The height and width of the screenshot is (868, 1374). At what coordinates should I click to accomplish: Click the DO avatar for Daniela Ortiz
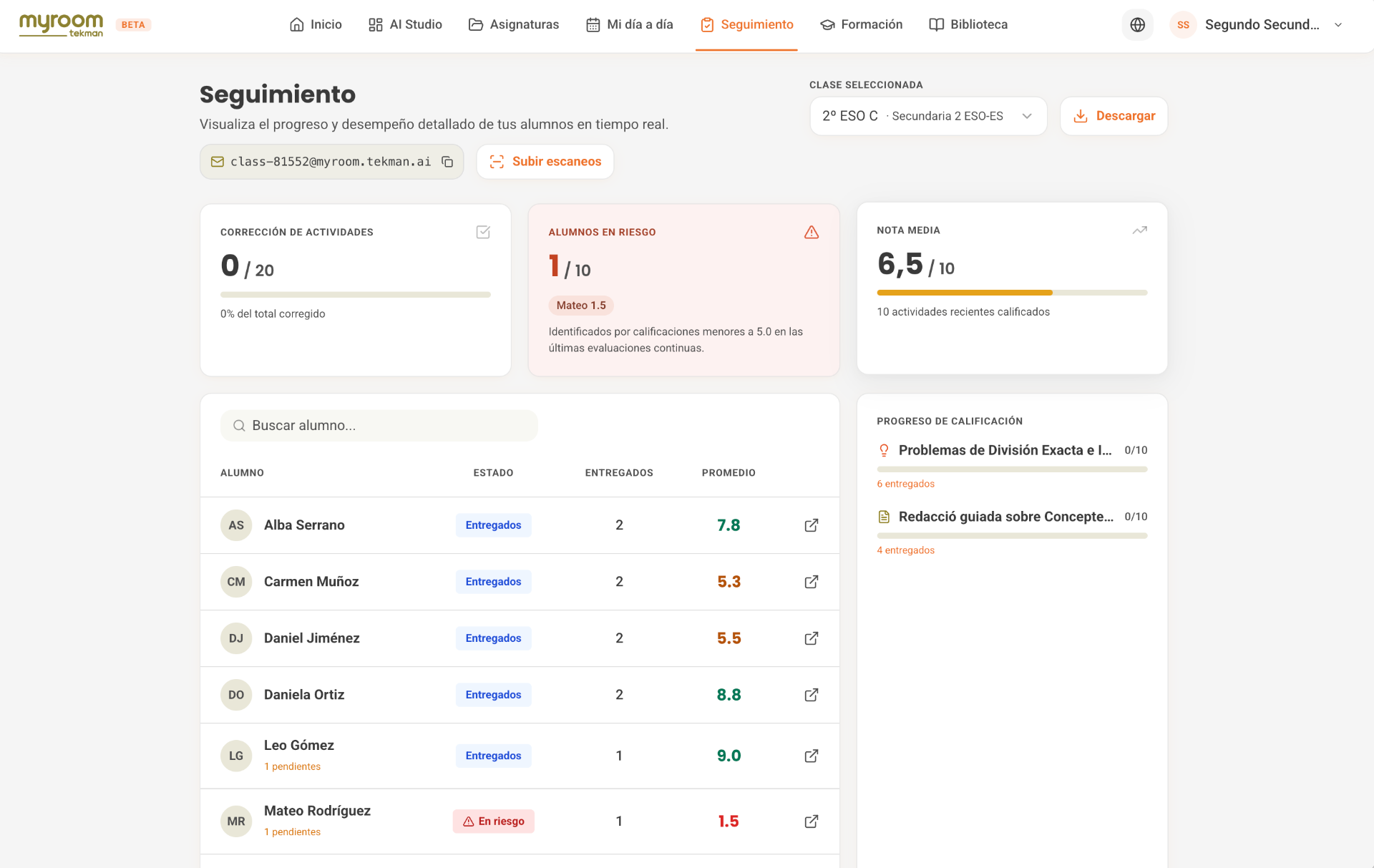(x=236, y=695)
